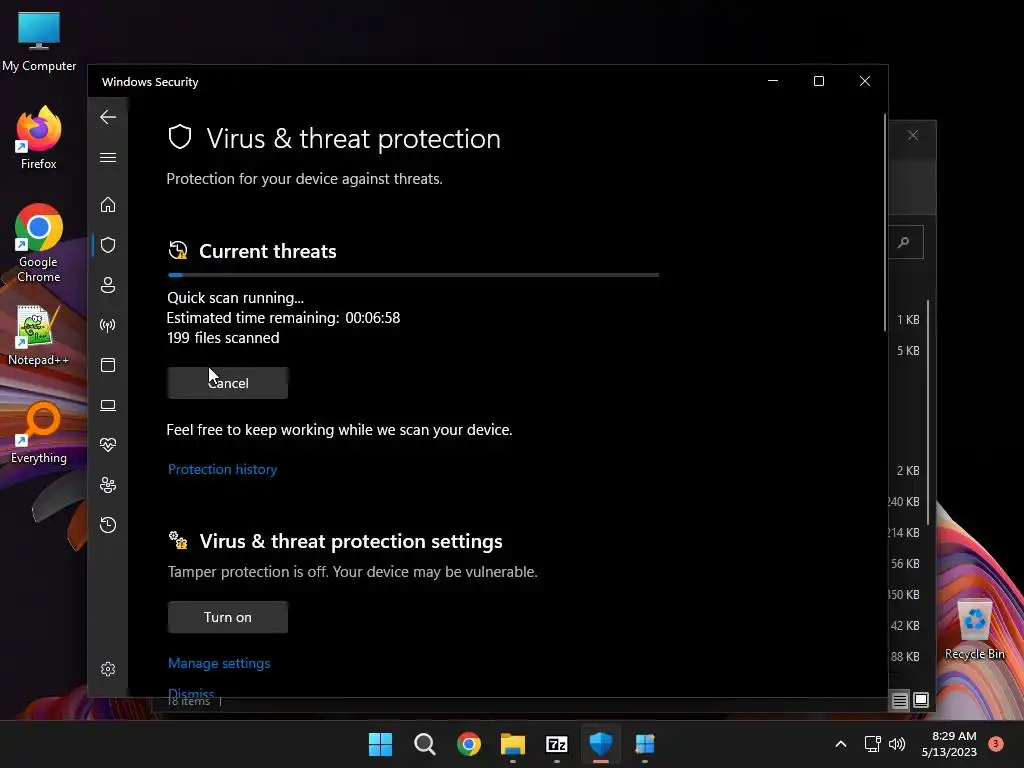1024x768 pixels.
Task: Open the hamburger navigation menu
Action: coord(108,157)
